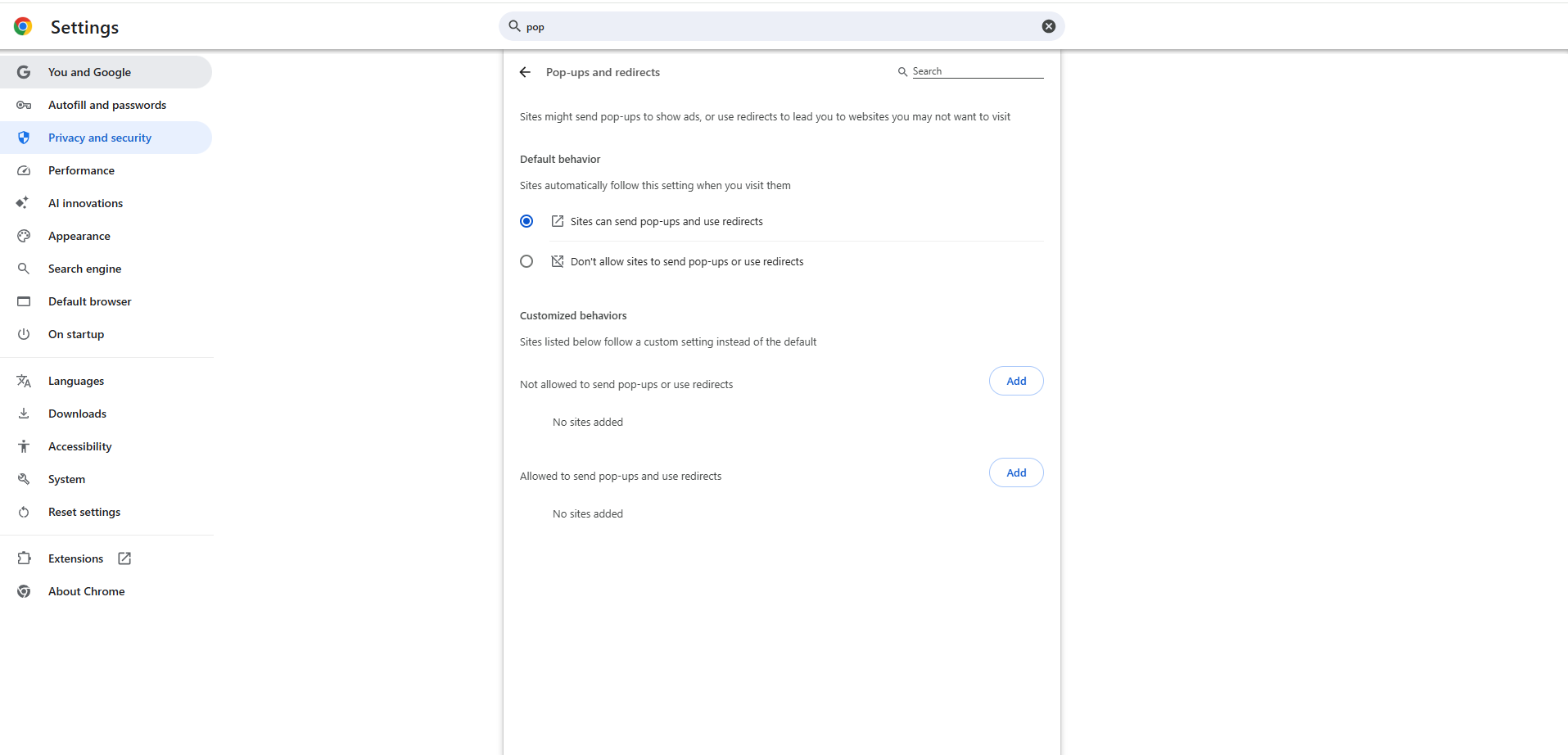1568x755 pixels.
Task: Click the Chrome icon for About Chrome
Action: [x=24, y=591]
